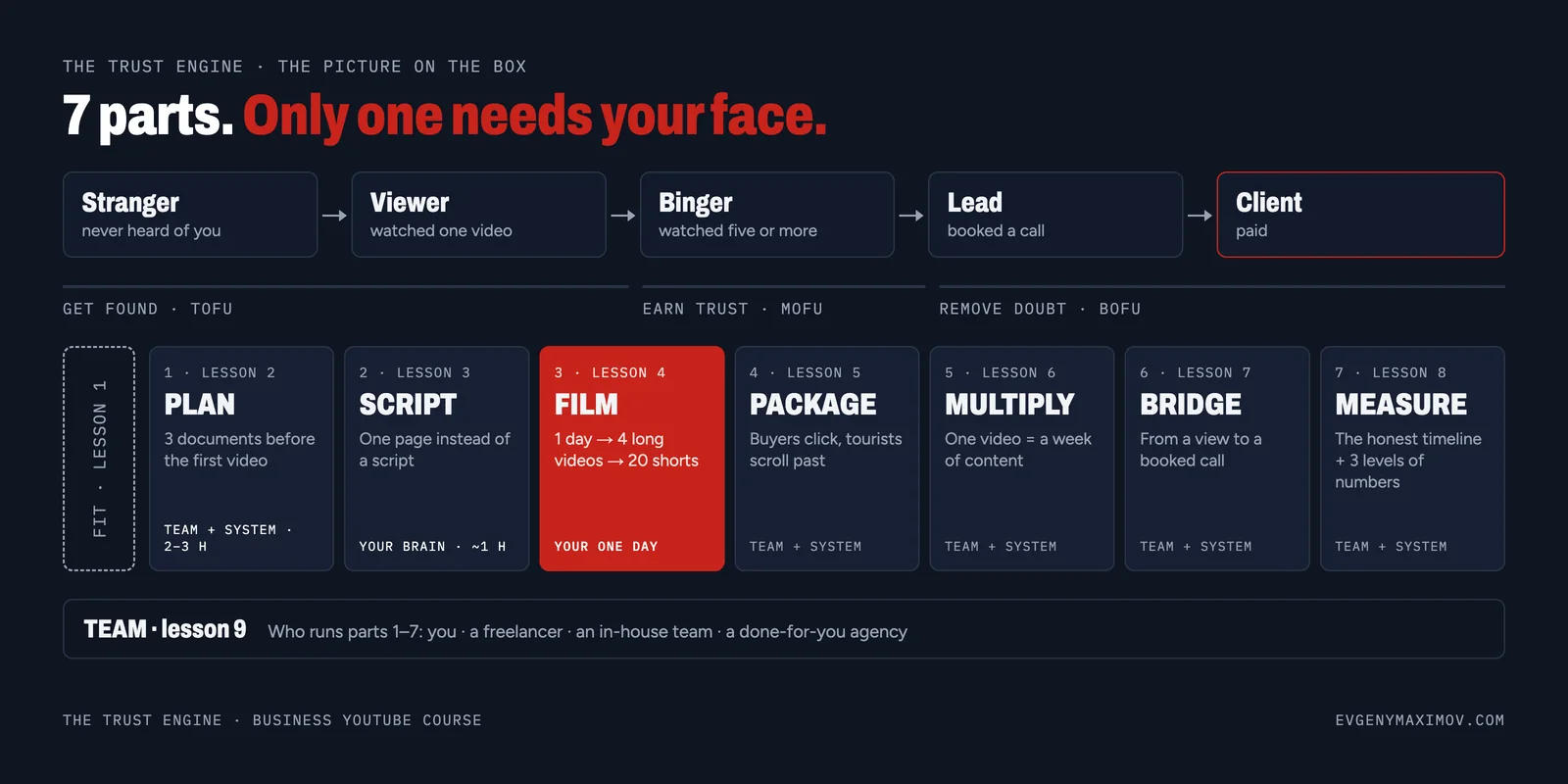Click the 'Client' stage title
This screenshot has width=1568, height=784.
tap(1269, 203)
